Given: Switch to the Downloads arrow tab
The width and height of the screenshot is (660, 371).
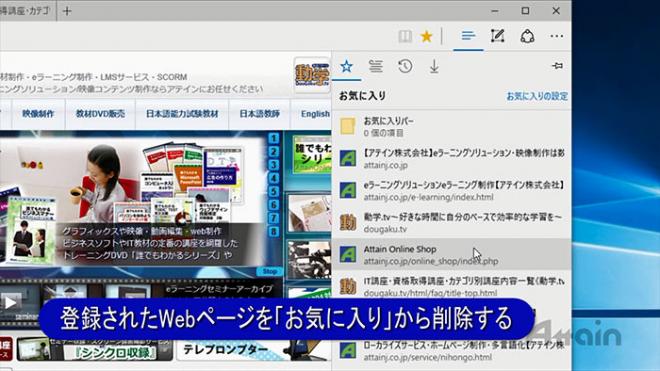Looking at the screenshot, I should point(434,67).
